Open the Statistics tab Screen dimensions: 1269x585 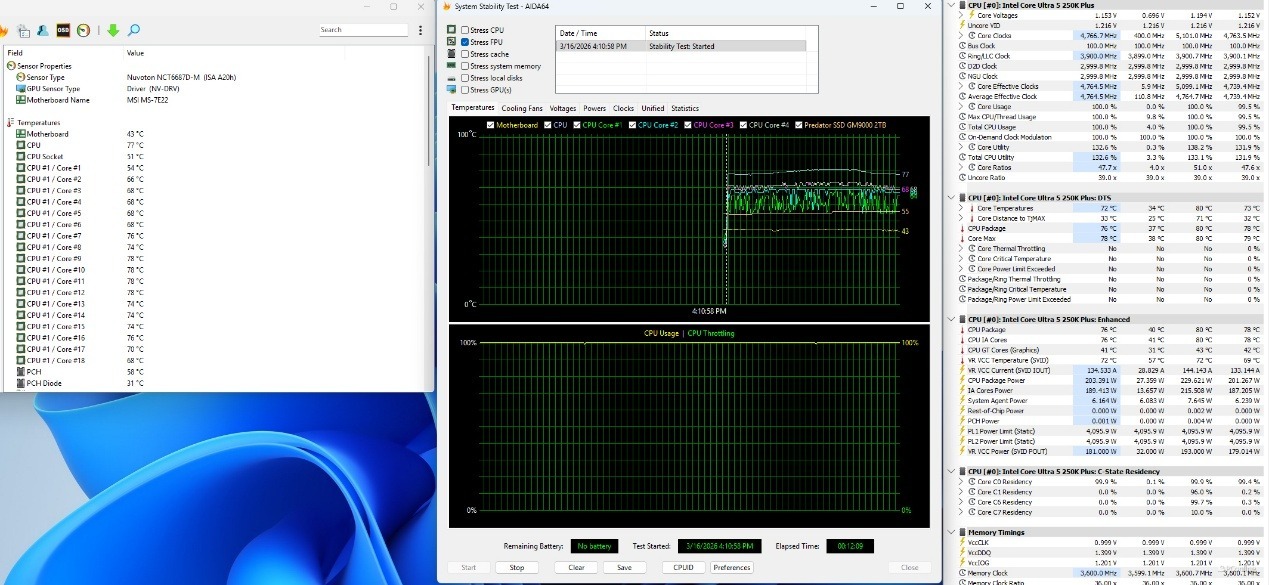tap(684, 108)
